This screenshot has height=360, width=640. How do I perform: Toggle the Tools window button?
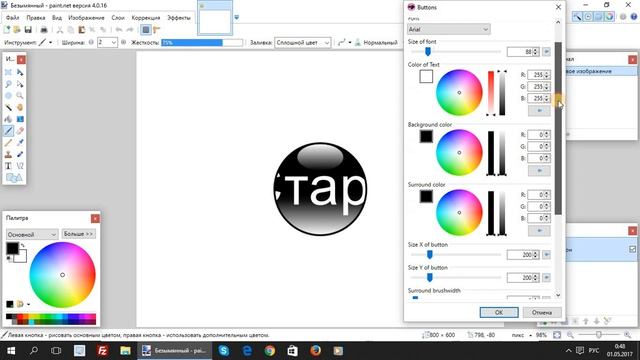click(x=577, y=17)
